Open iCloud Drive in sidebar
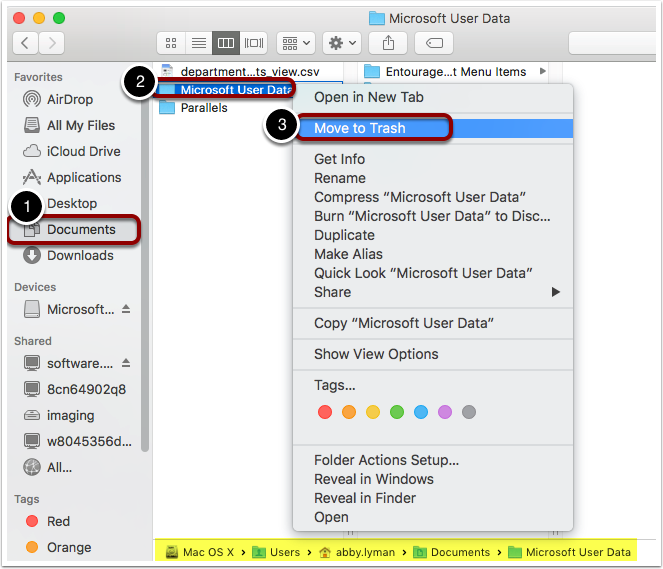663x569 pixels. (83, 151)
